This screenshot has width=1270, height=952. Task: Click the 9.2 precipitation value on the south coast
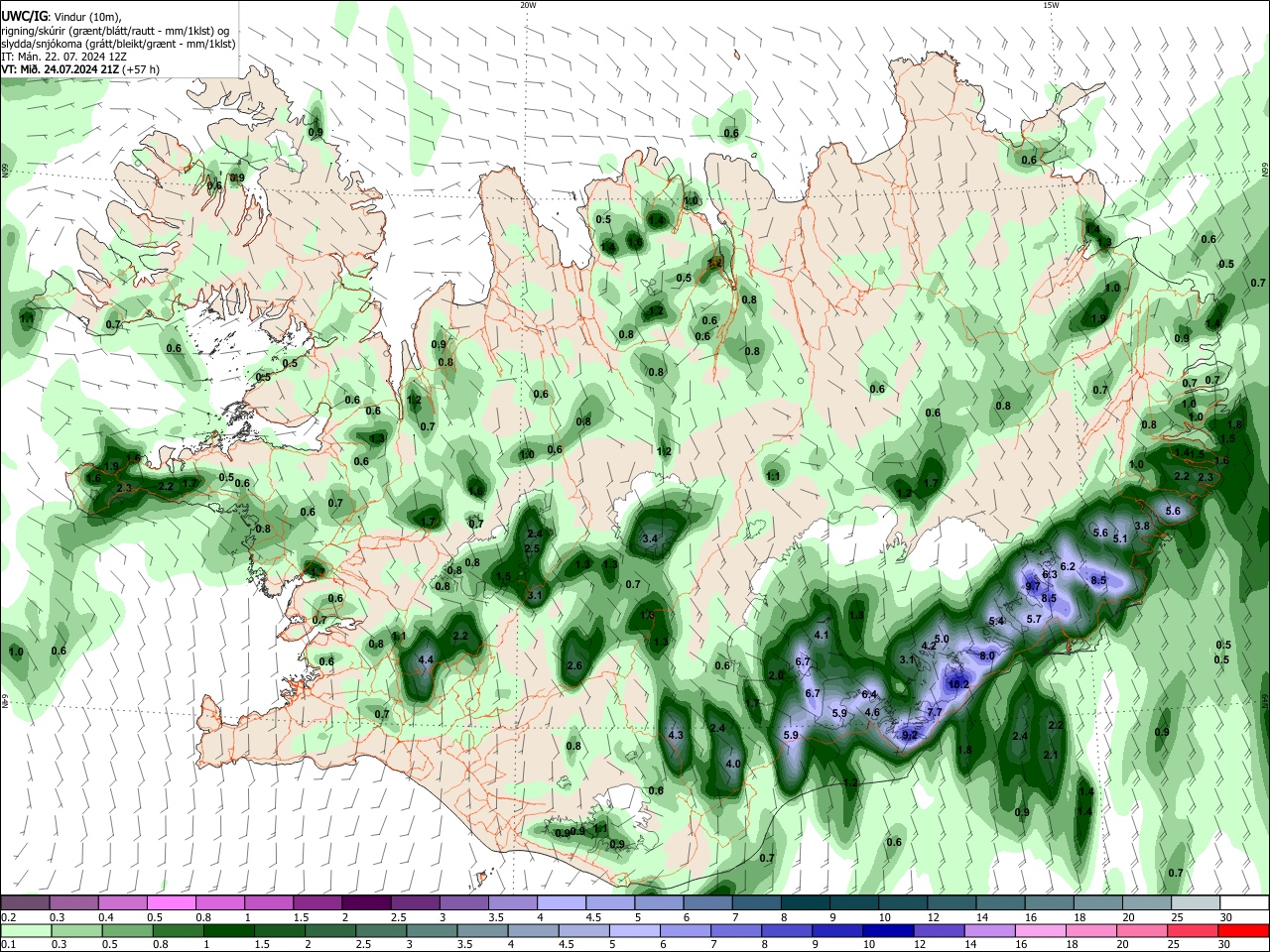(x=910, y=735)
